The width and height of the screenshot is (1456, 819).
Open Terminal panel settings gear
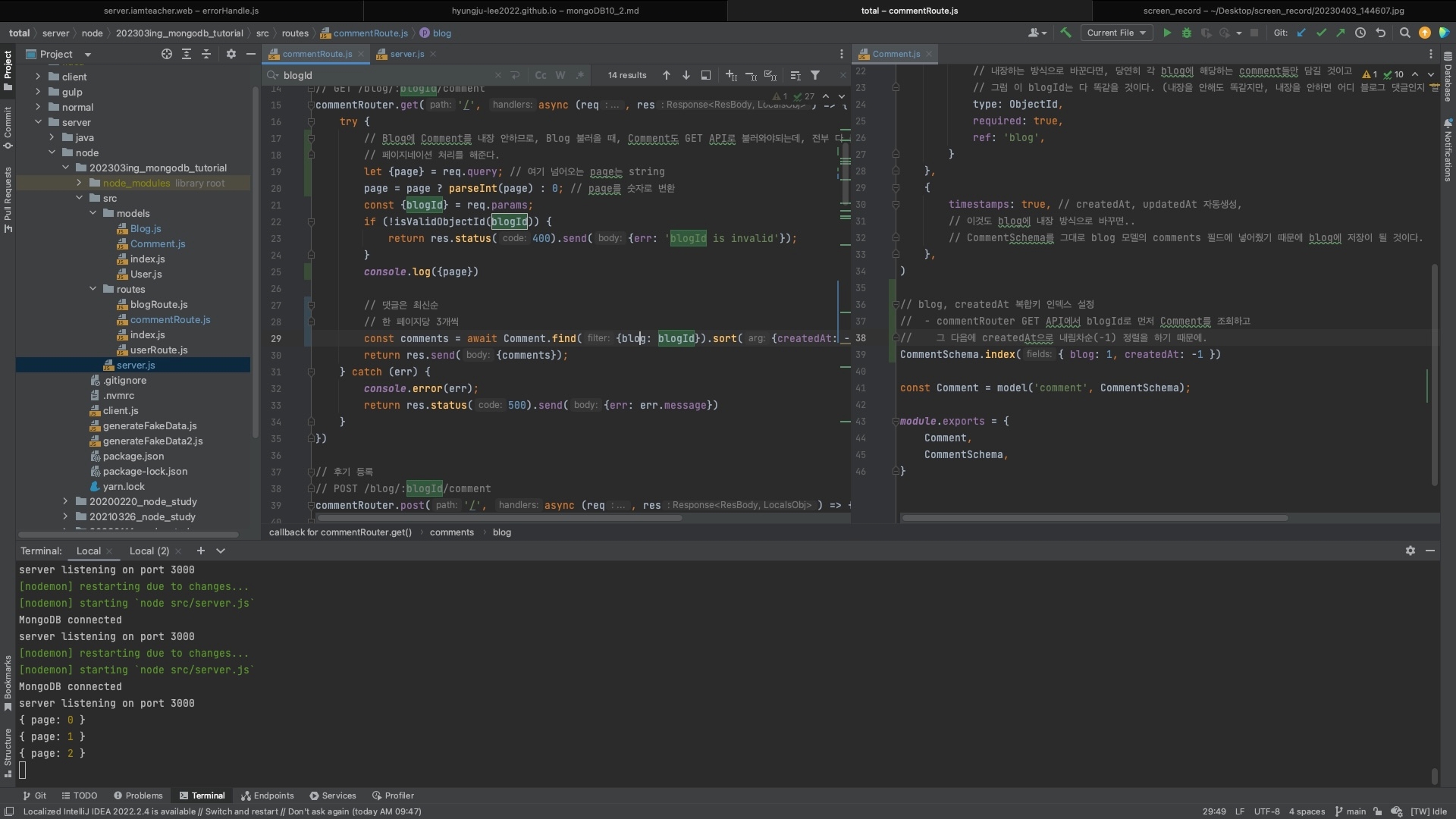(1410, 551)
